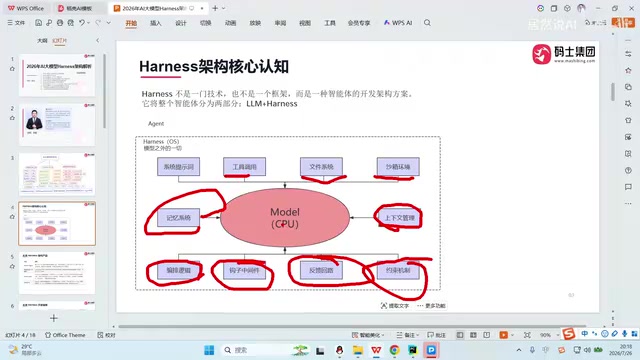The width and height of the screenshot is (640, 360).
Task: Switch to reading view icon
Action: pos(487,335)
